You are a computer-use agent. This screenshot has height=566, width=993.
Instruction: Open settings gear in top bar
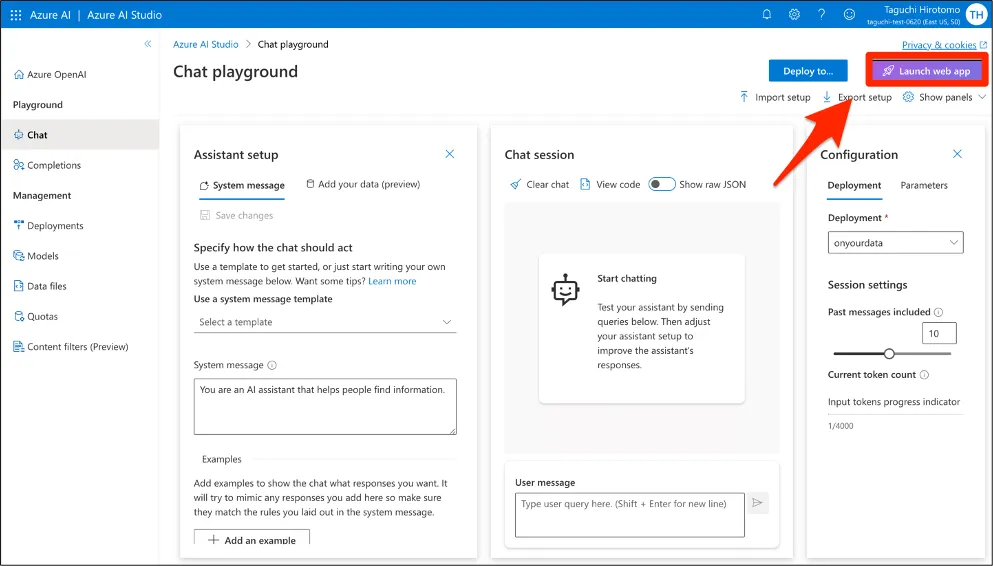click(794, 15)
